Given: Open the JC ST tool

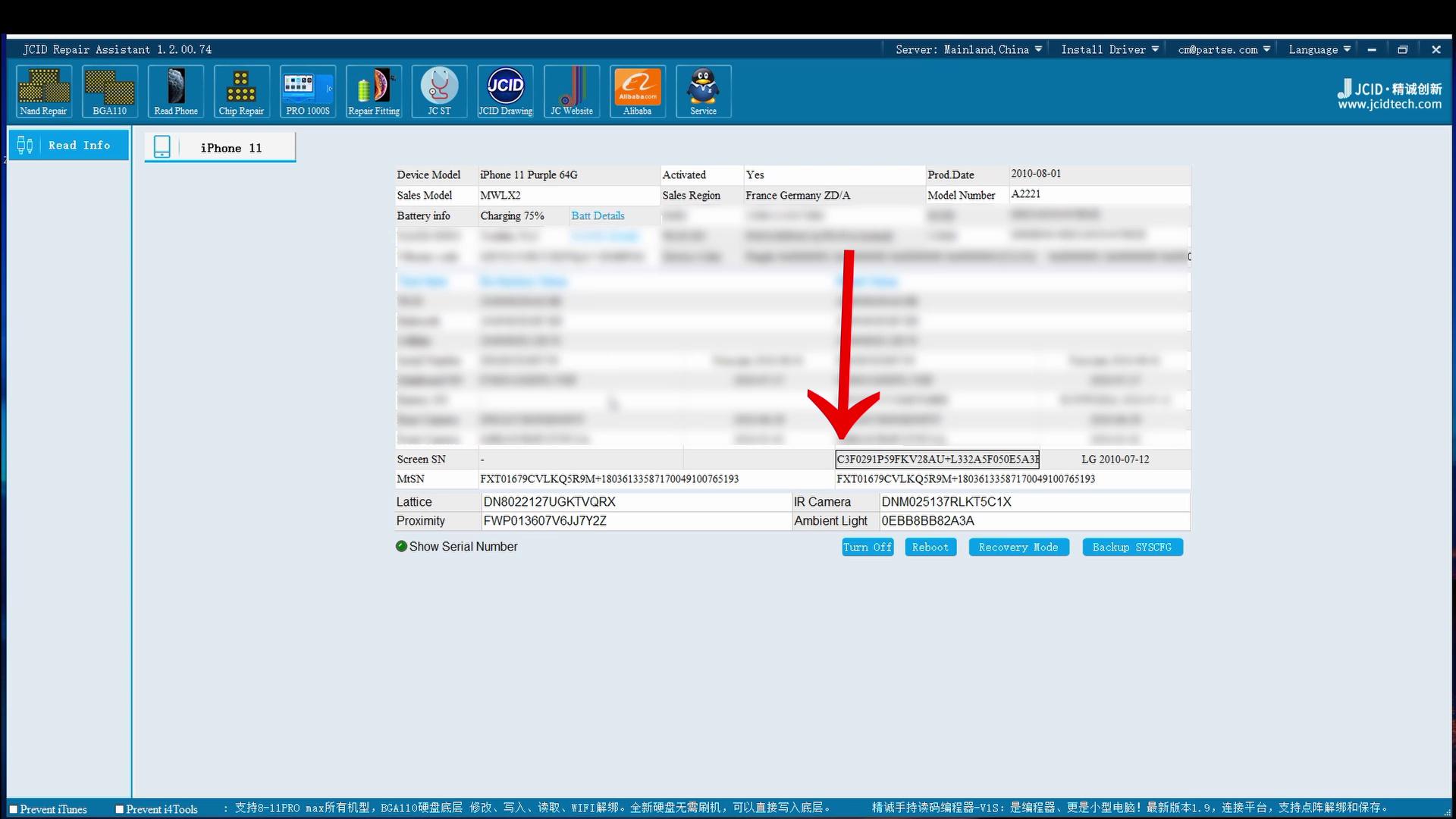Looking at the screenshot, I should [440, 91].
